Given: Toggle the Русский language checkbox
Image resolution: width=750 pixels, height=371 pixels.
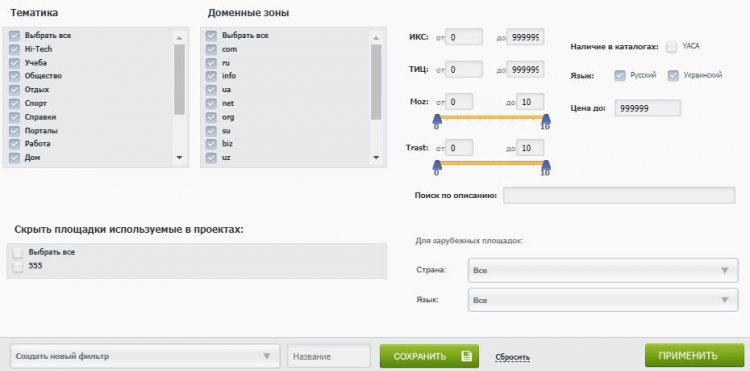Looking at the screenshot, I should pos(620,76).
